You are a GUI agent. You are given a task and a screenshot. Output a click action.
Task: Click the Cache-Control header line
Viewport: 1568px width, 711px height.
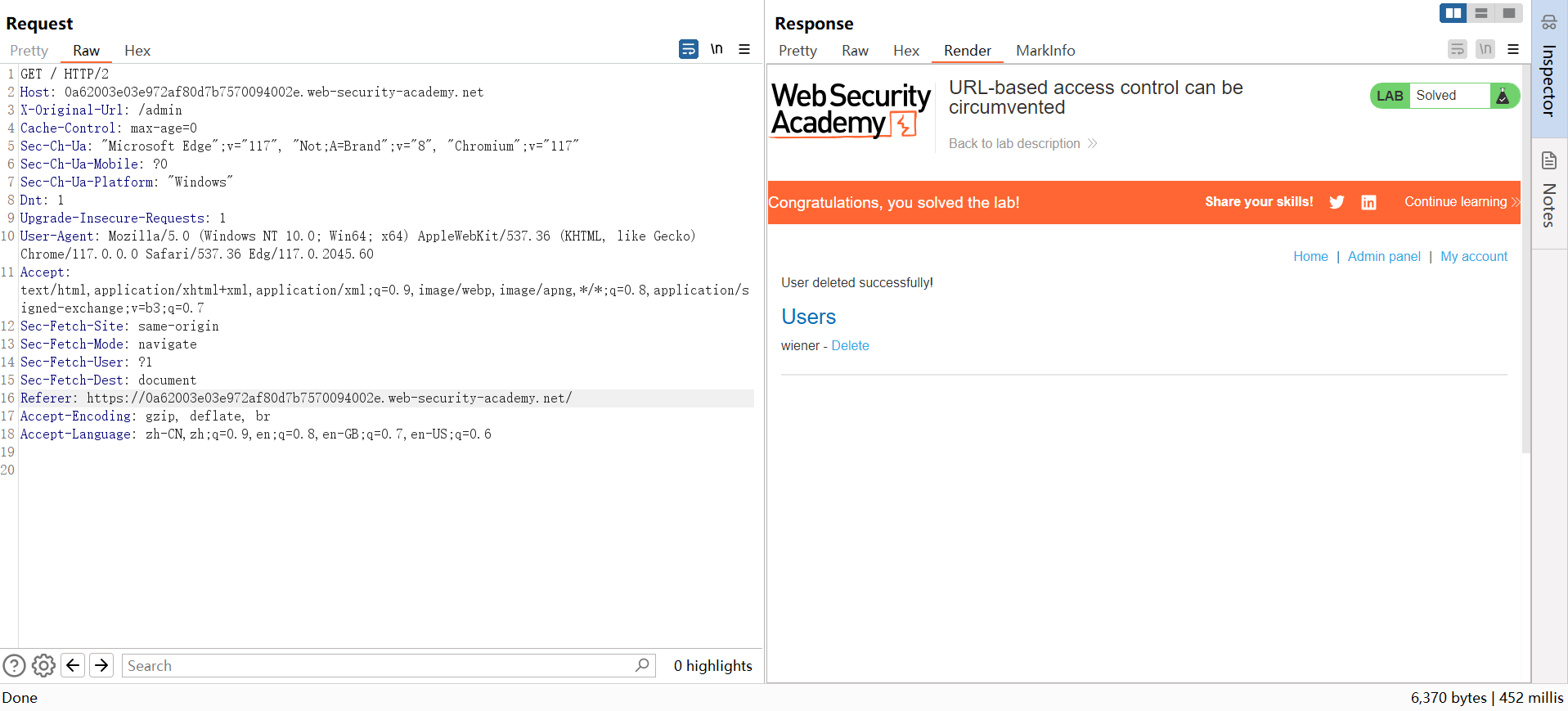[109, 128]
